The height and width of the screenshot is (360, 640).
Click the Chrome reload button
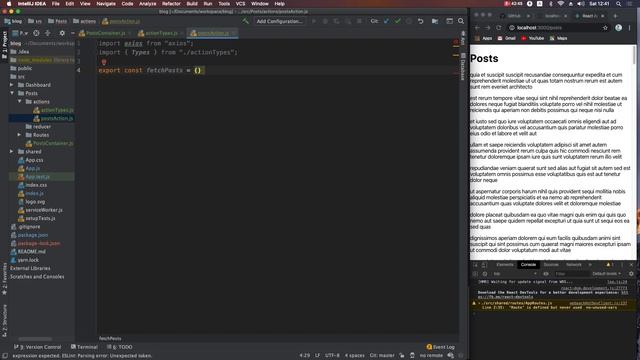[498, 28]
